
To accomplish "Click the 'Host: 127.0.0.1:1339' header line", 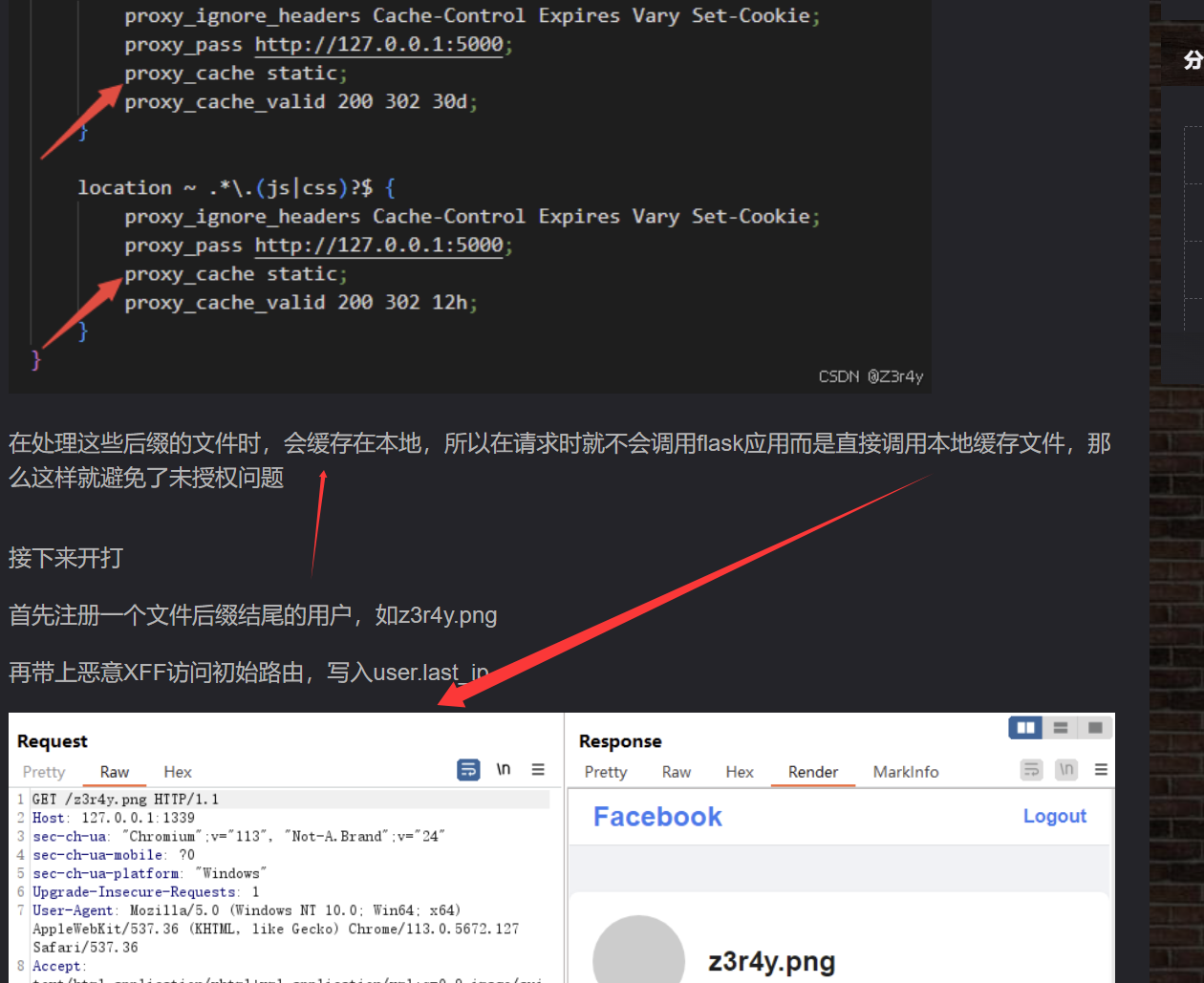I will 114,818.
